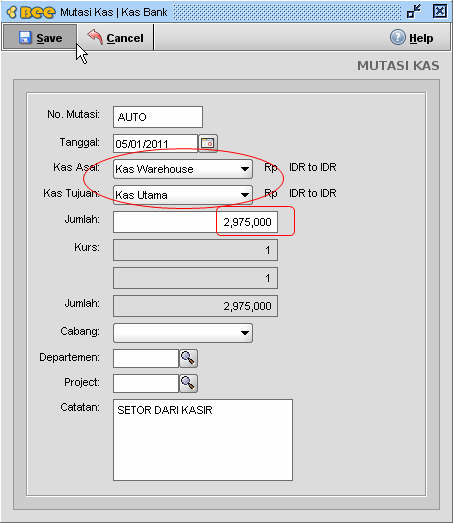The image size is (453, 523).
Task: Expand the Kas Asal dropdown
Action: point(183,169)
